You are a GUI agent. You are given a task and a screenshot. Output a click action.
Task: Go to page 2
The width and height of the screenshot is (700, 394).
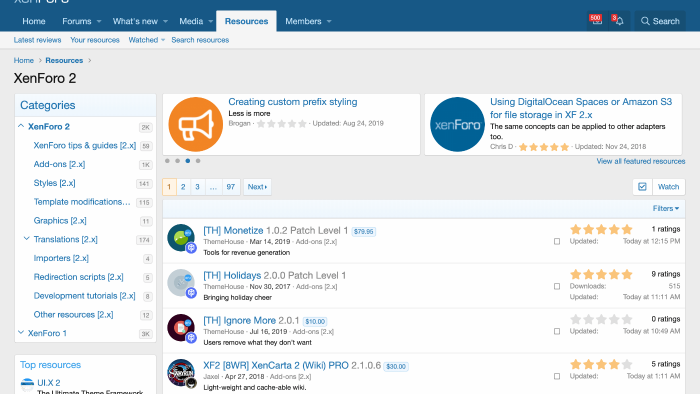(183, 187)
